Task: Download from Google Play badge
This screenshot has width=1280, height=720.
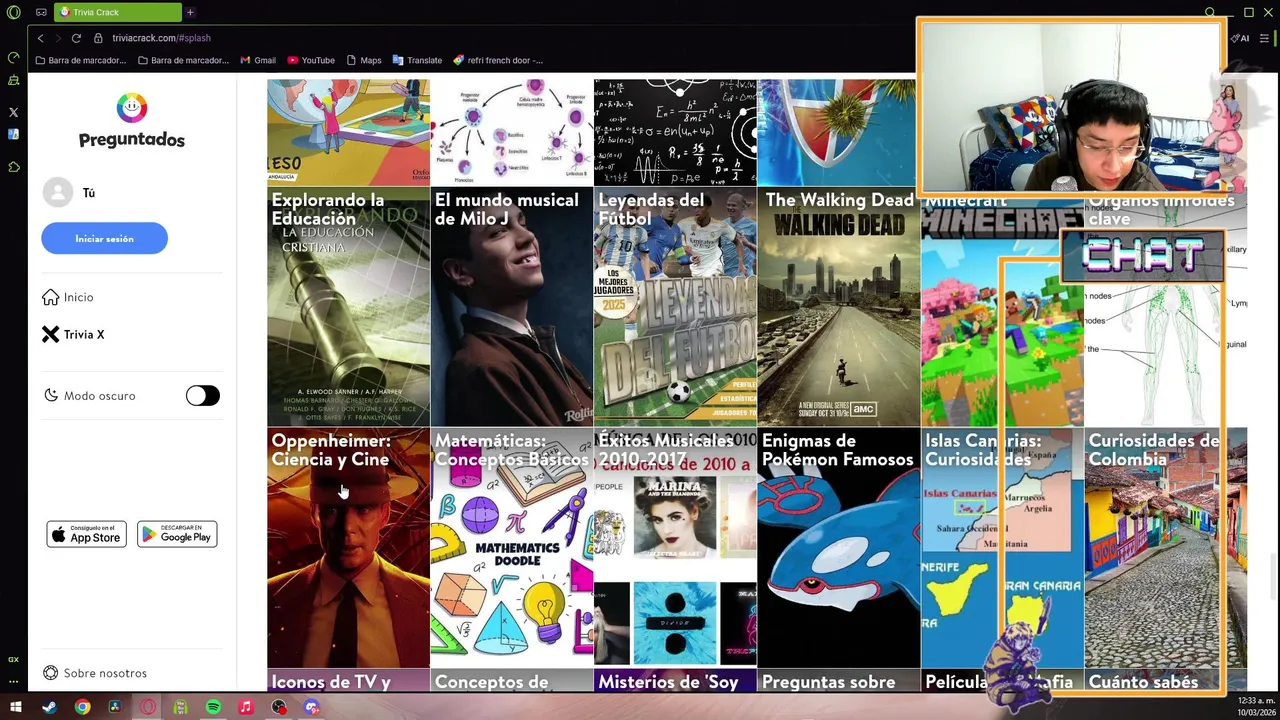Action: [177, 534]
